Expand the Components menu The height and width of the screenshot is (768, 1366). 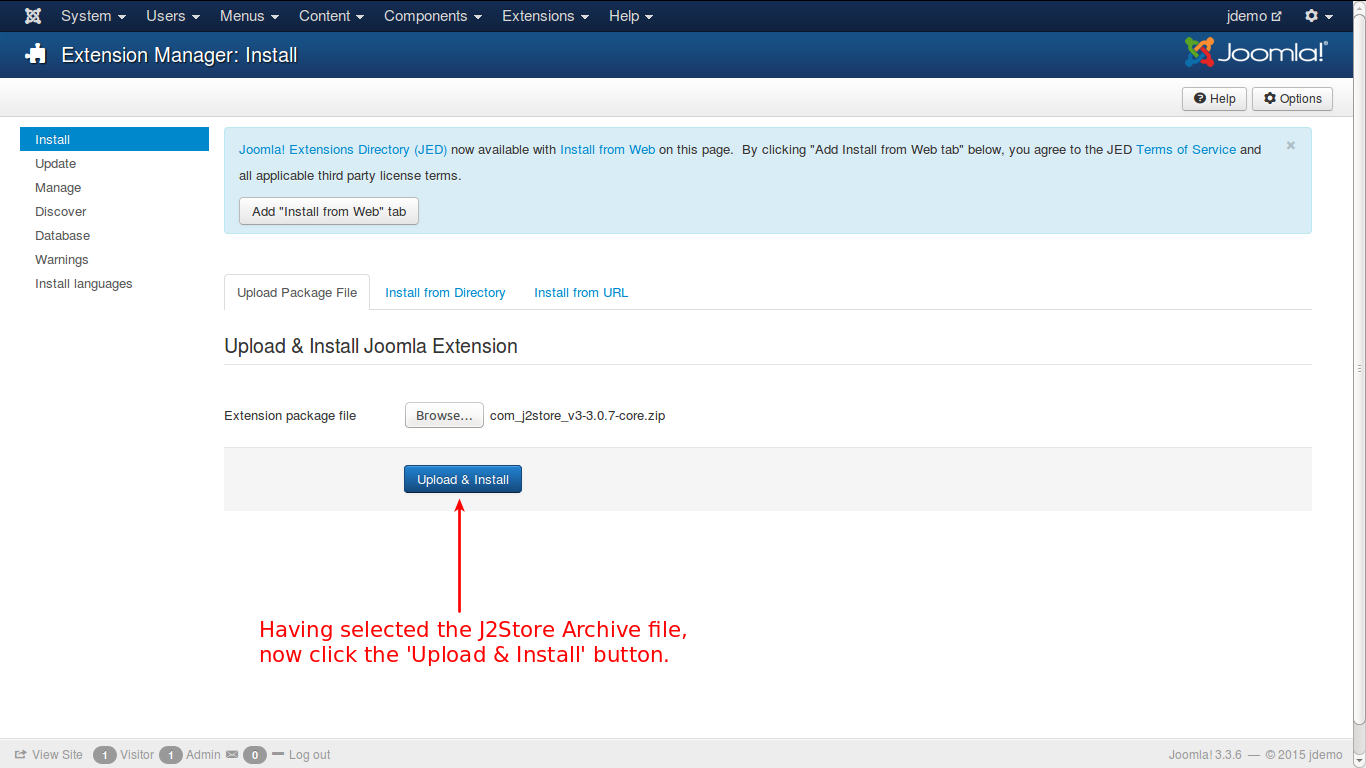coord(433,16)
